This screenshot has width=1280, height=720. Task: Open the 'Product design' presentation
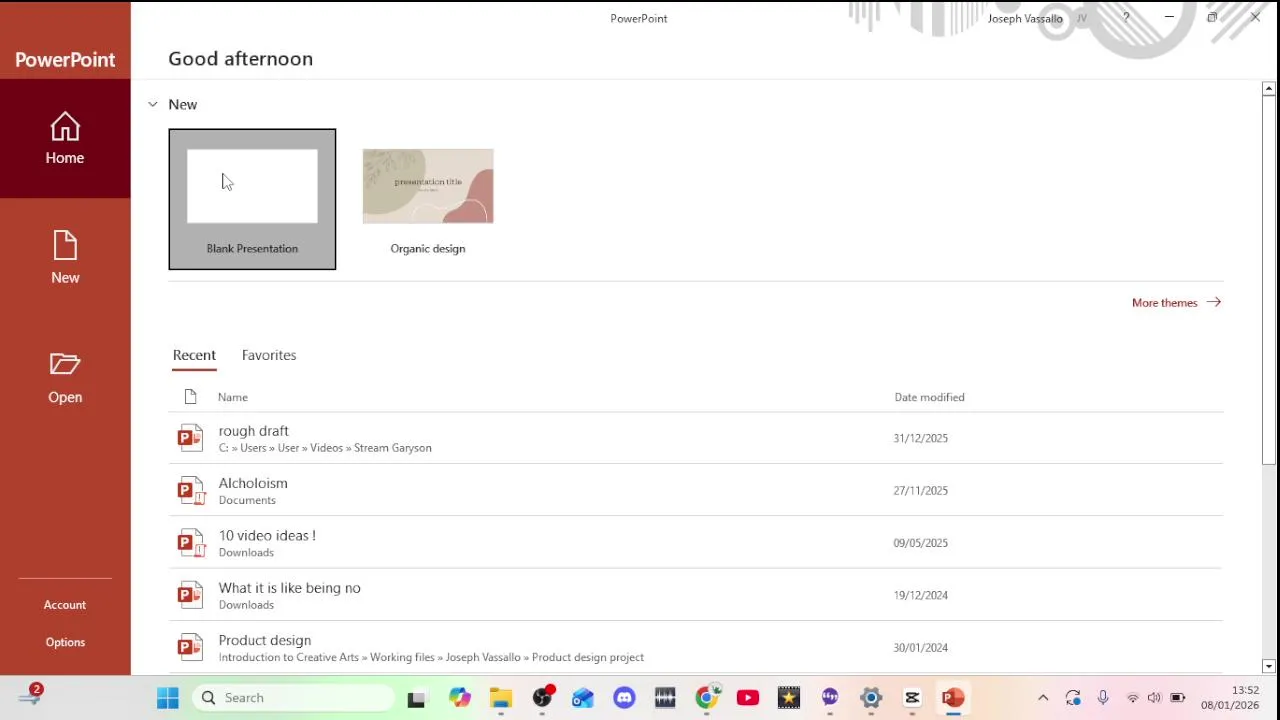(695, 647)
